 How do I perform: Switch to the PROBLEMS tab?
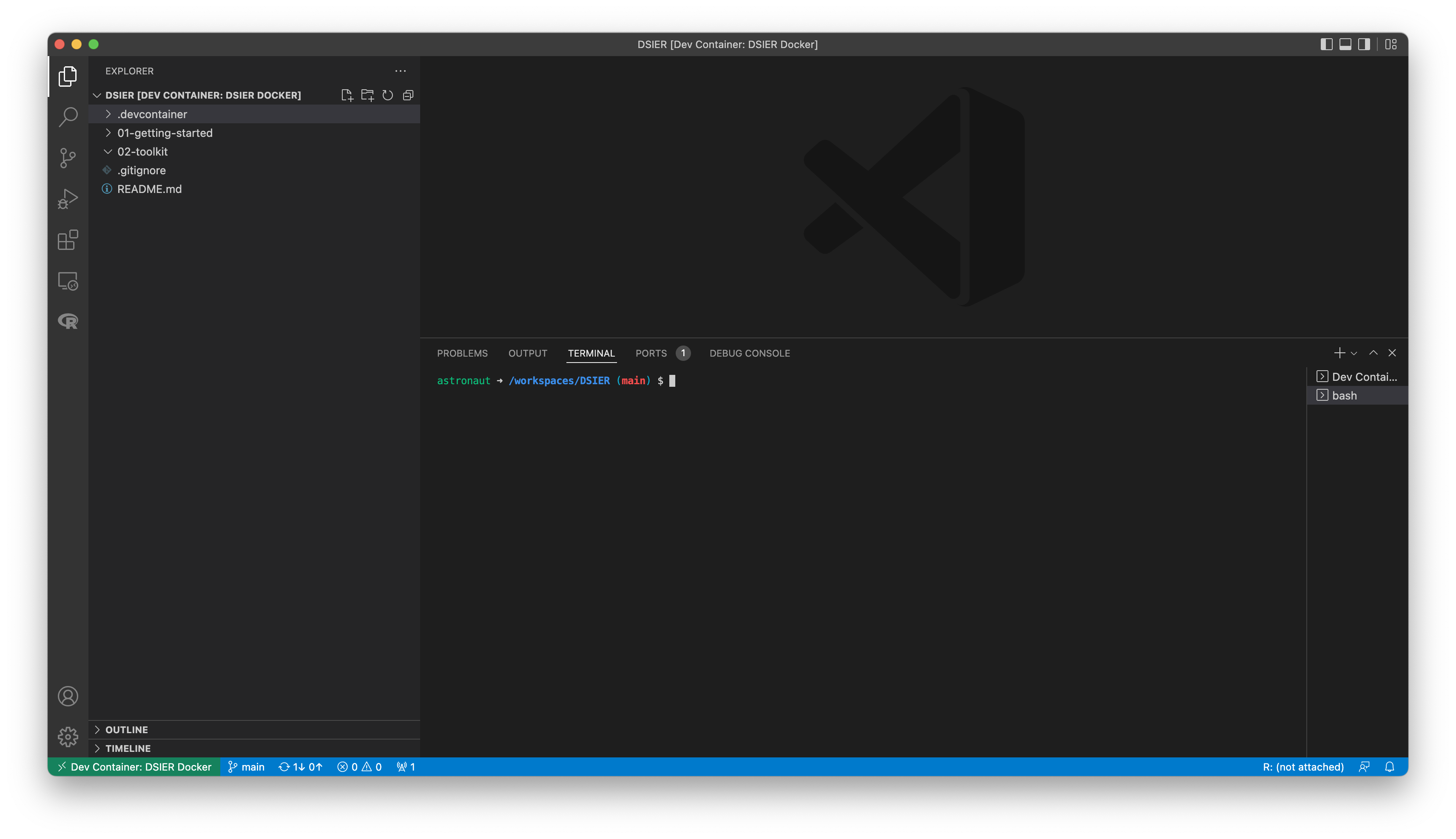(x=462, y=353)
